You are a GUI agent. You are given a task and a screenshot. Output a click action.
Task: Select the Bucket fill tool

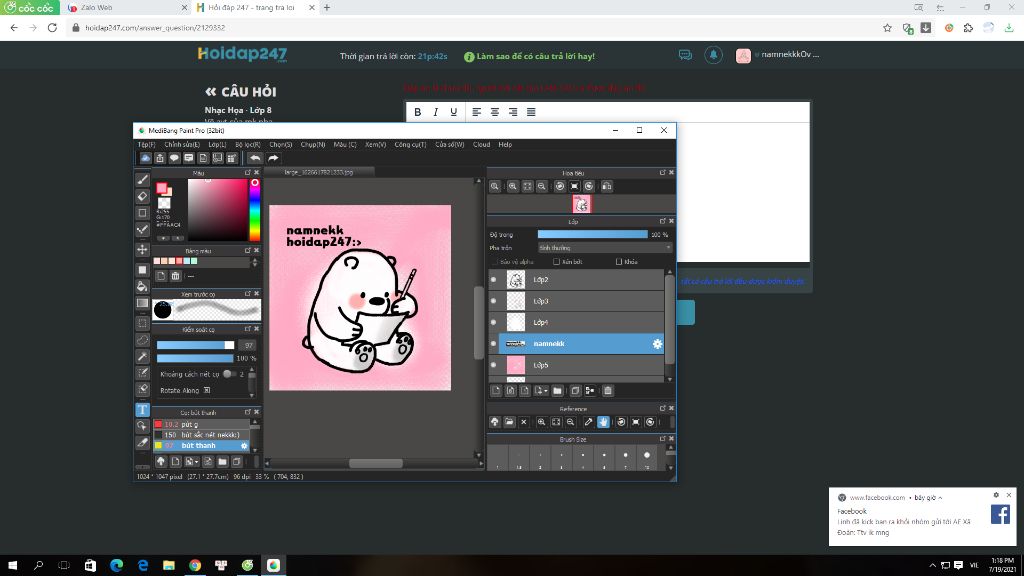coord(142,286)
